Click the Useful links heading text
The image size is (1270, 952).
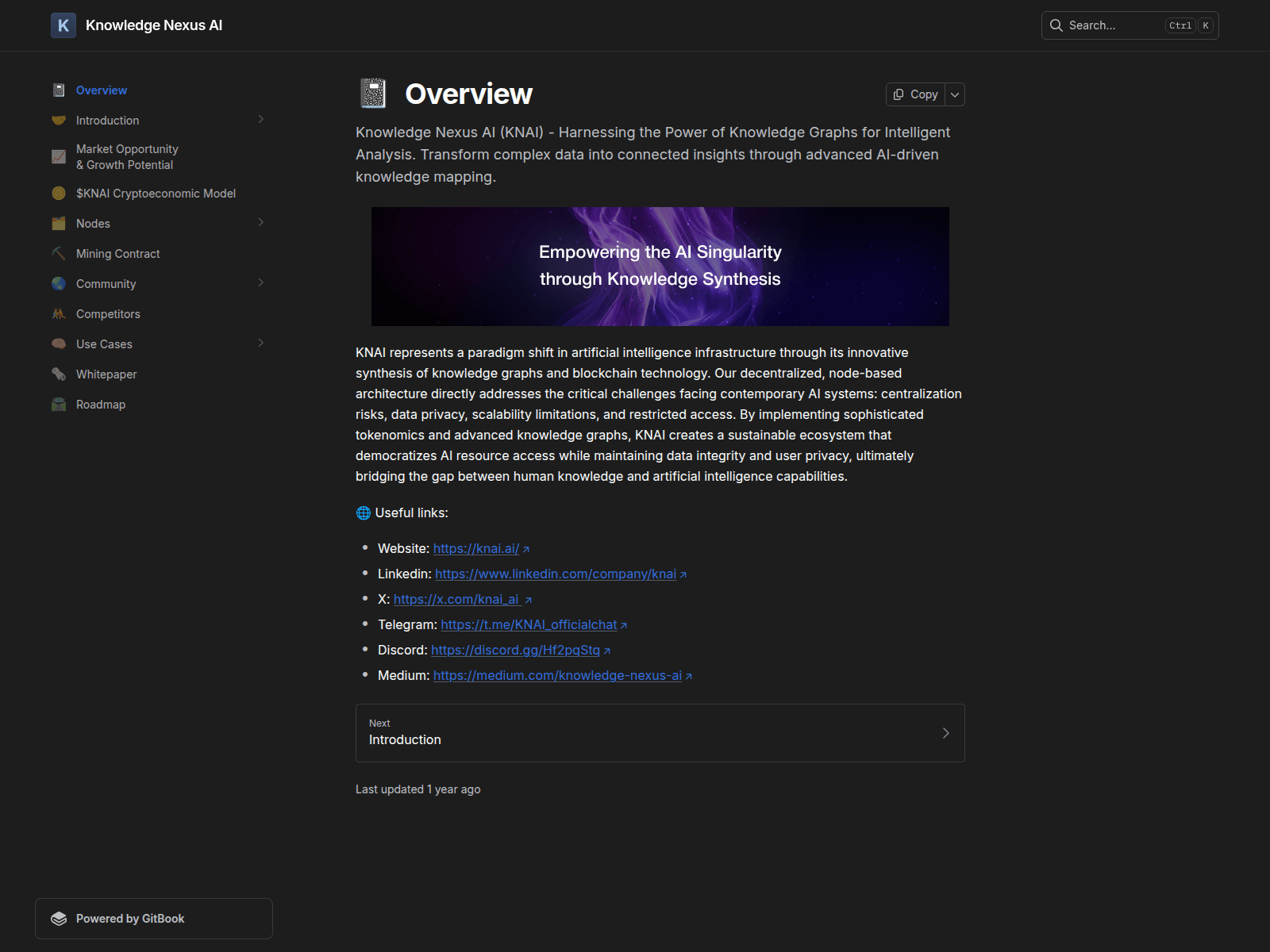tap(411, 513)
